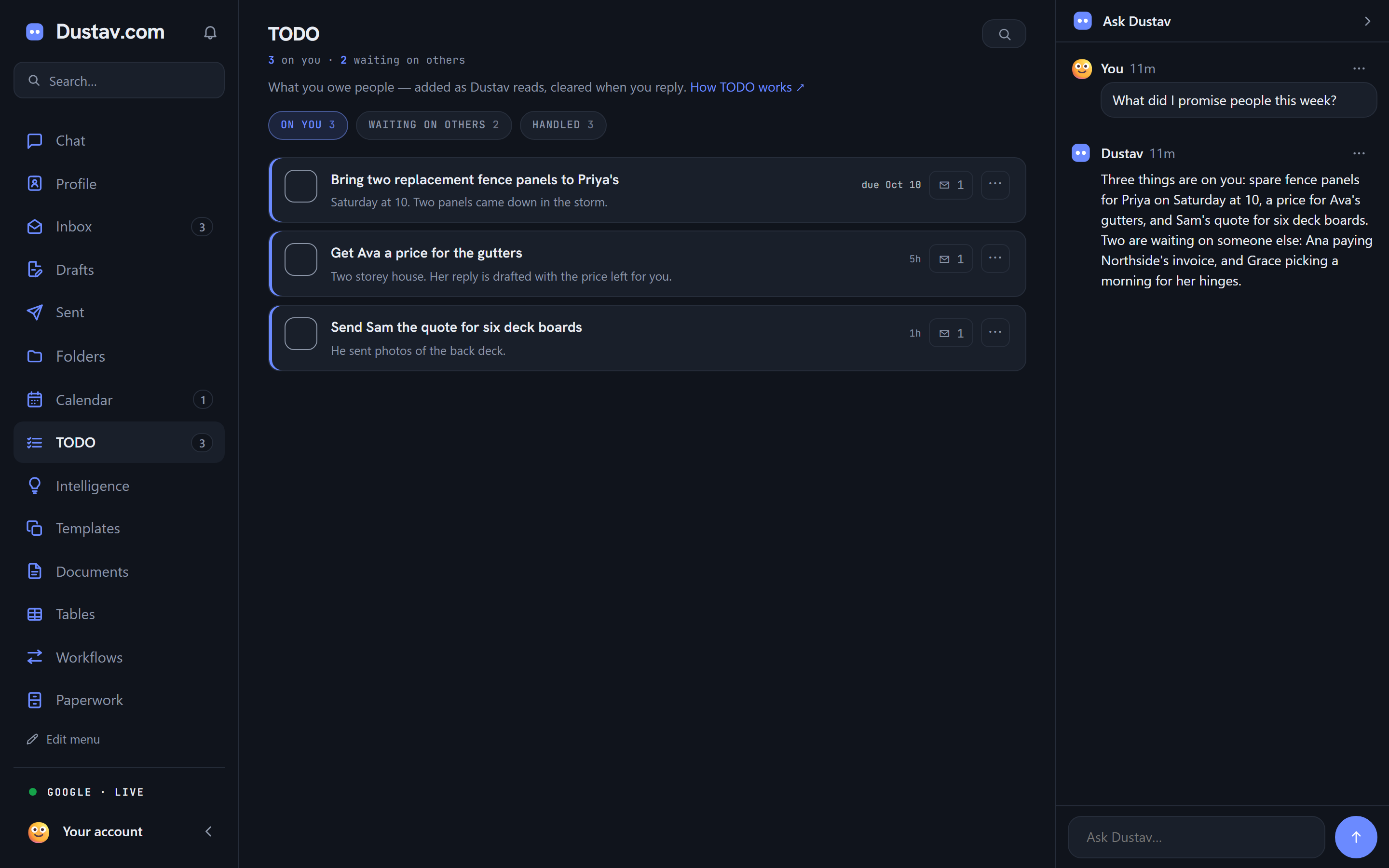Open Folders in the sidebar
Screen dimensions: 1389x868
click(119, 356)
